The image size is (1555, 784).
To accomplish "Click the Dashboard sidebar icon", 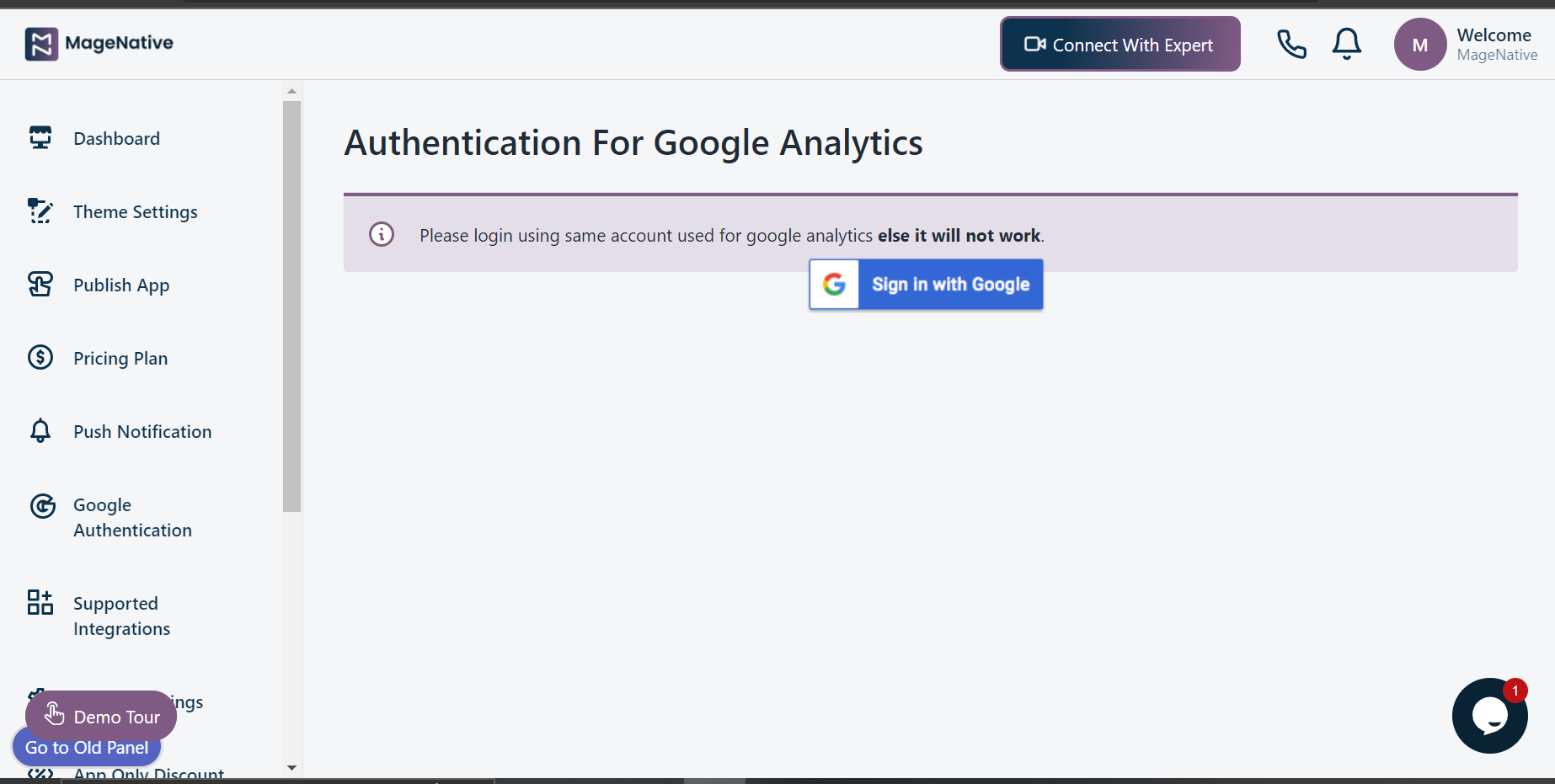I will (40, 137).
